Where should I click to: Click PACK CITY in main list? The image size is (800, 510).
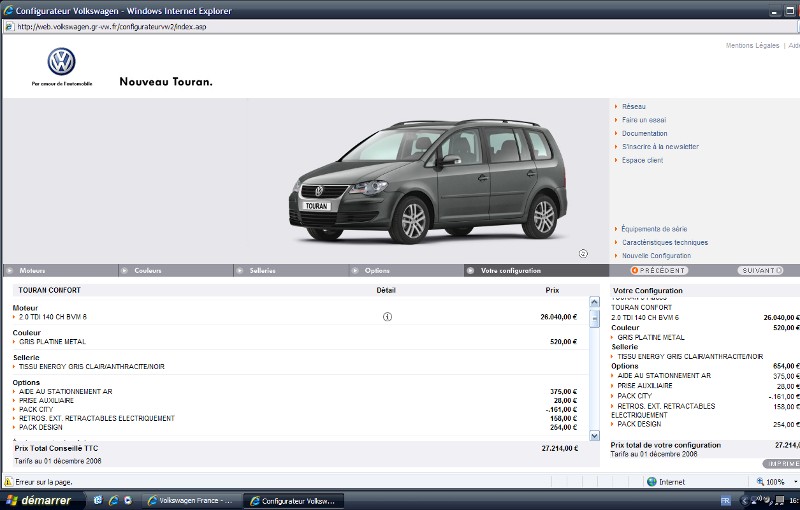tap(36, 410)
